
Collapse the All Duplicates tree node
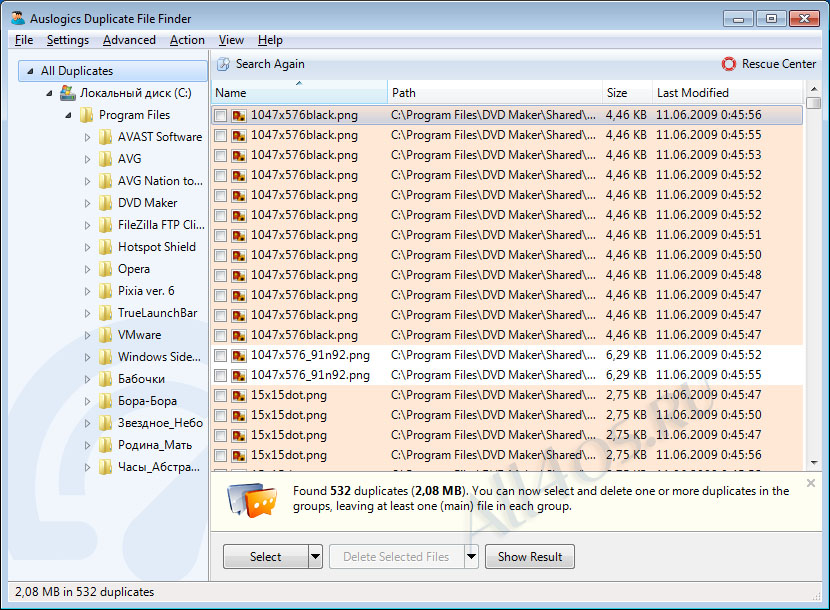[x=30, y=71]
